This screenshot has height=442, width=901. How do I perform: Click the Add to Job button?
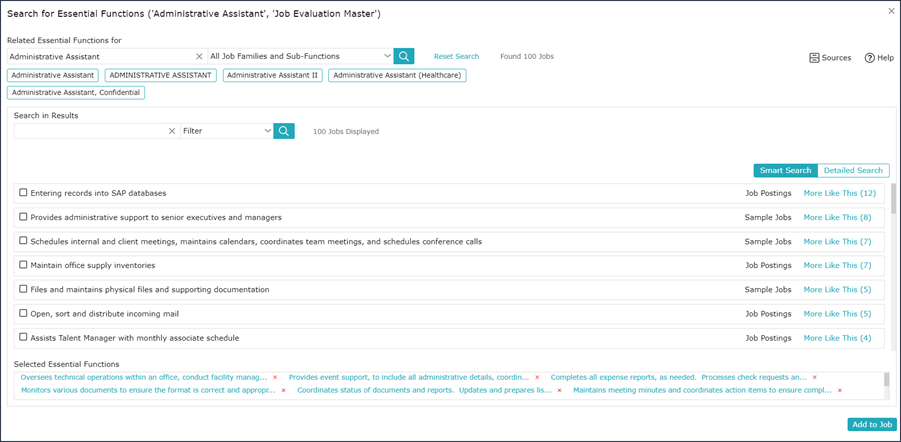click(872, 424)
